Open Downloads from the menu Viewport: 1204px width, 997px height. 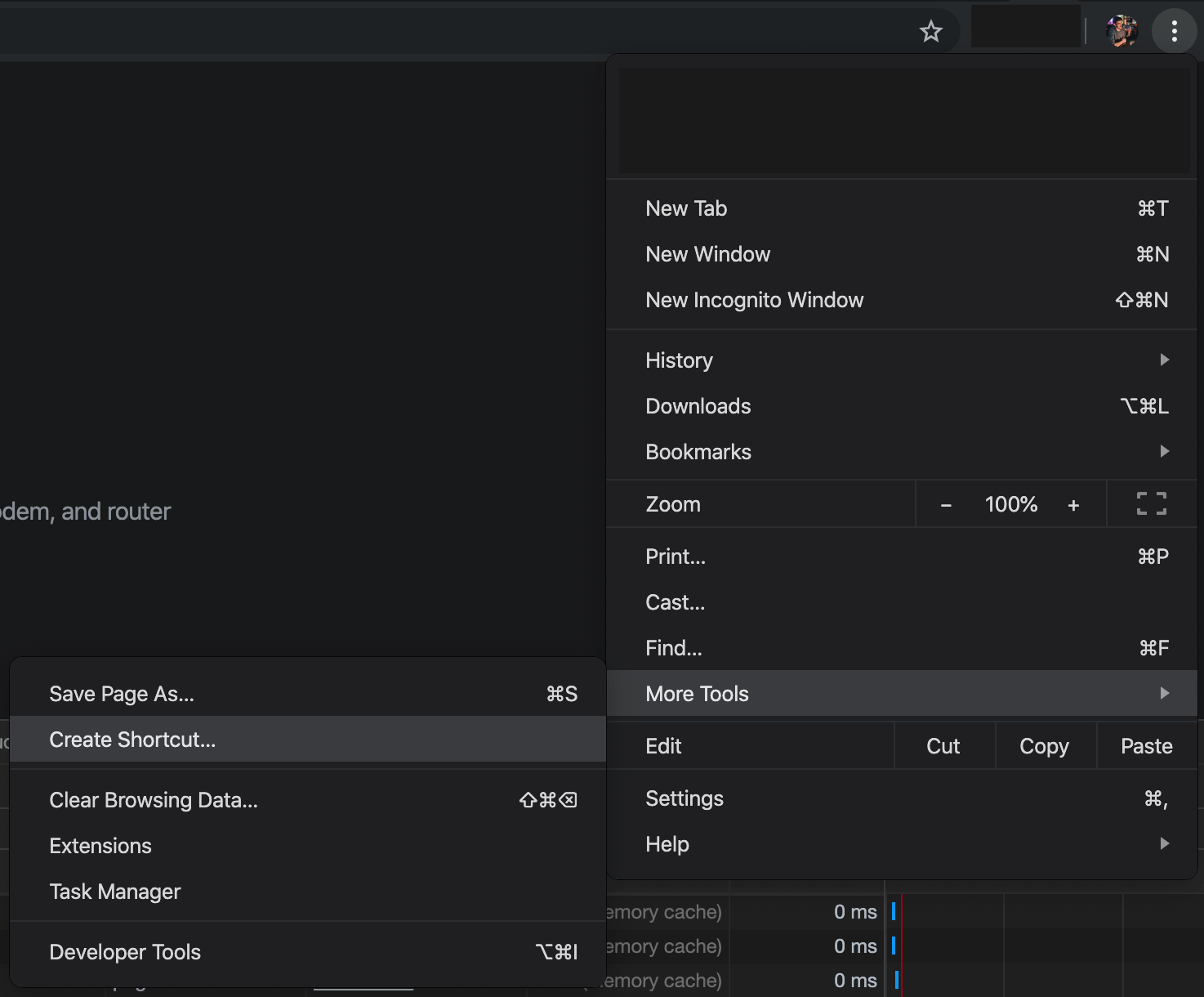tap(902, 406)
